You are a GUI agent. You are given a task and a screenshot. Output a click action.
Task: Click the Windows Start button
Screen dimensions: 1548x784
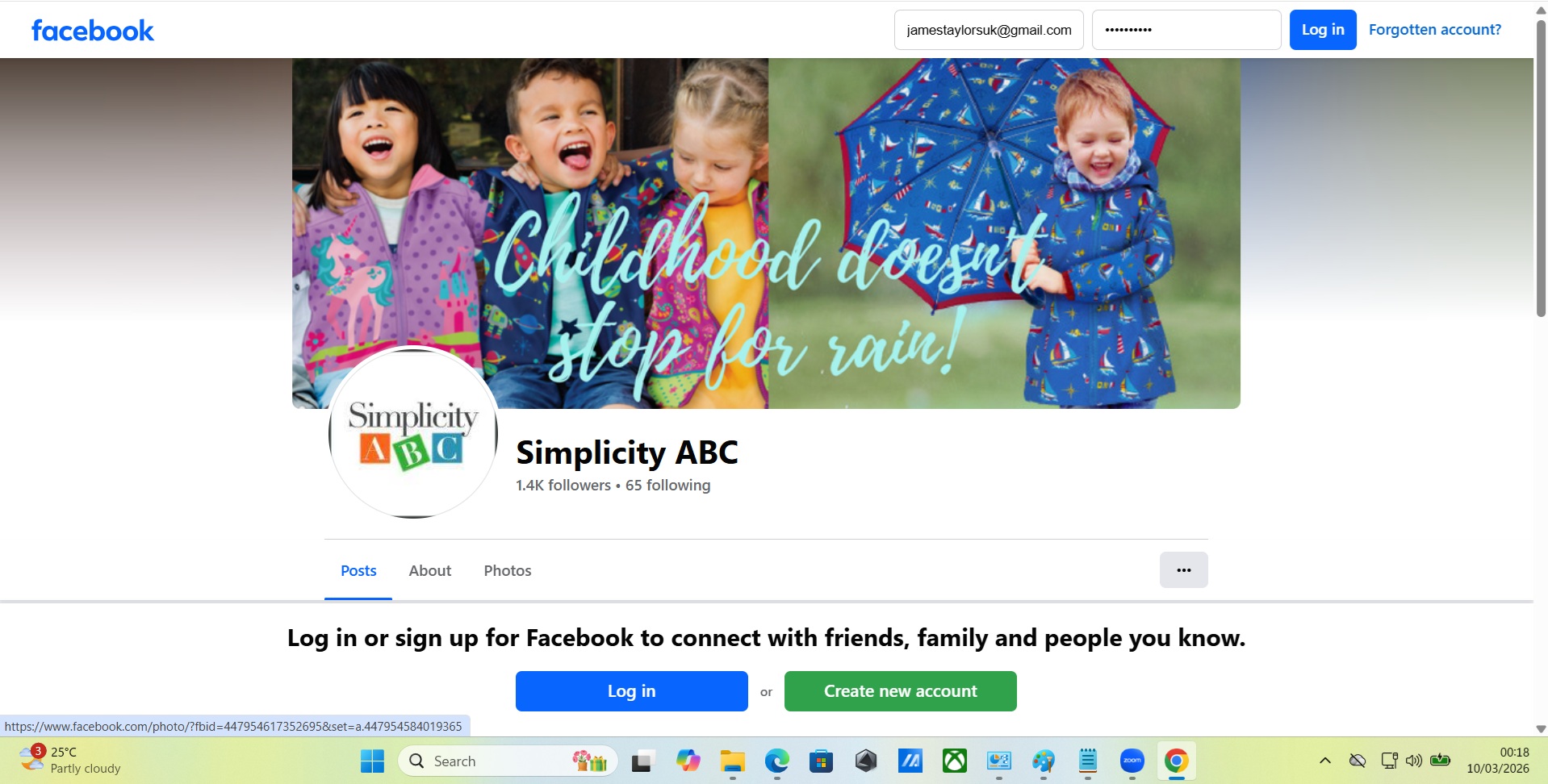click(372, 761)
